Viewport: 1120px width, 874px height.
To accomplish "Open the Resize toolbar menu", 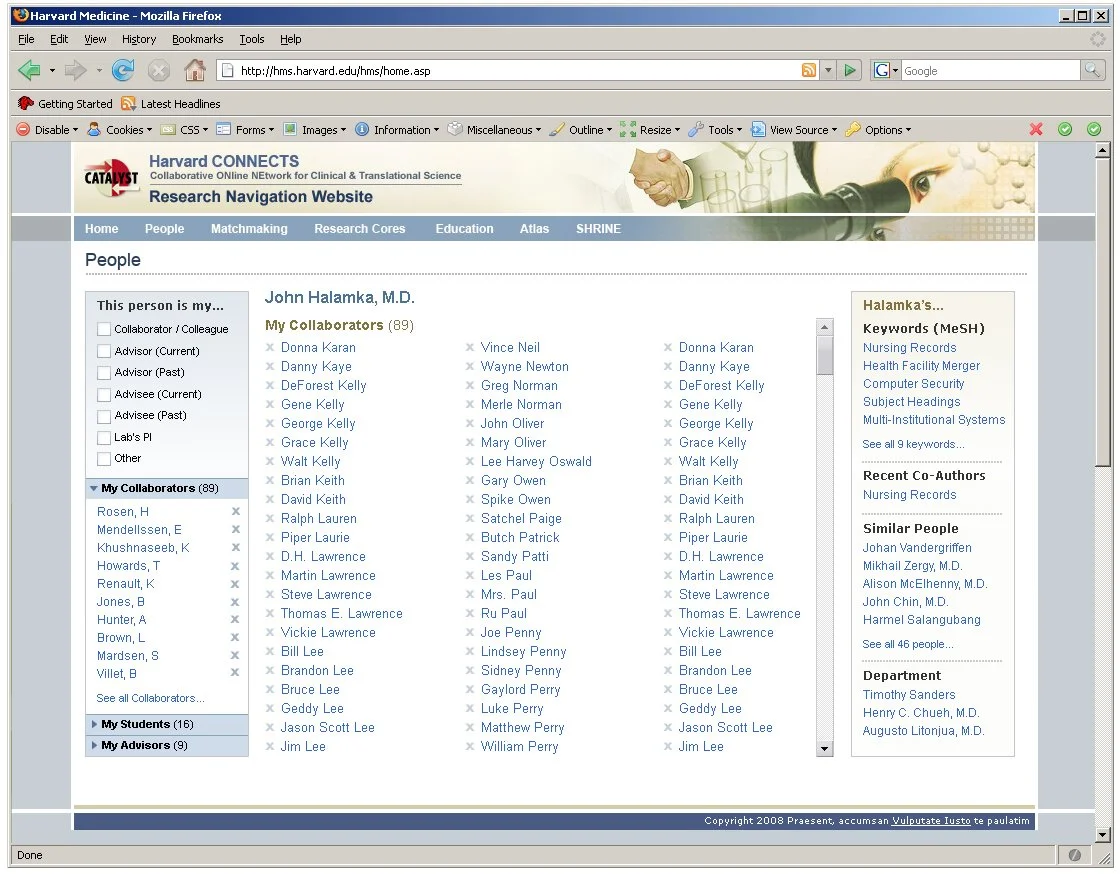I will click(650, 129).
